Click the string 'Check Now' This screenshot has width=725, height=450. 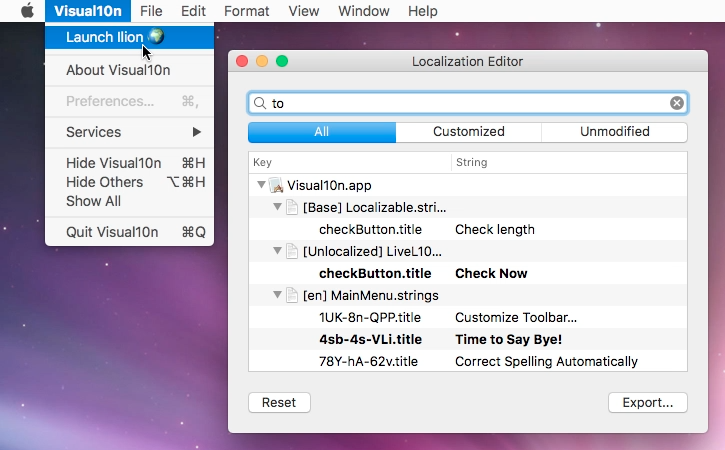point(491,273)
